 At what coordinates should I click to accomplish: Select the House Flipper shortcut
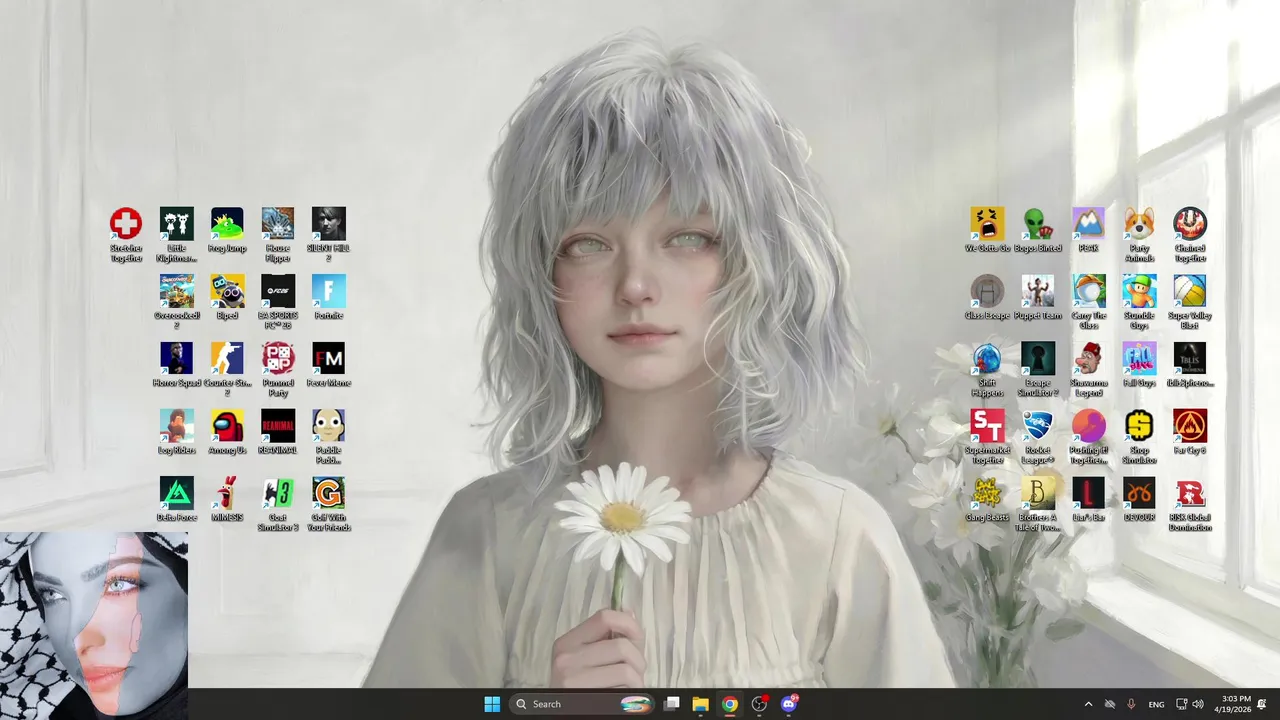pyautogui.click(x=278, y=224)
